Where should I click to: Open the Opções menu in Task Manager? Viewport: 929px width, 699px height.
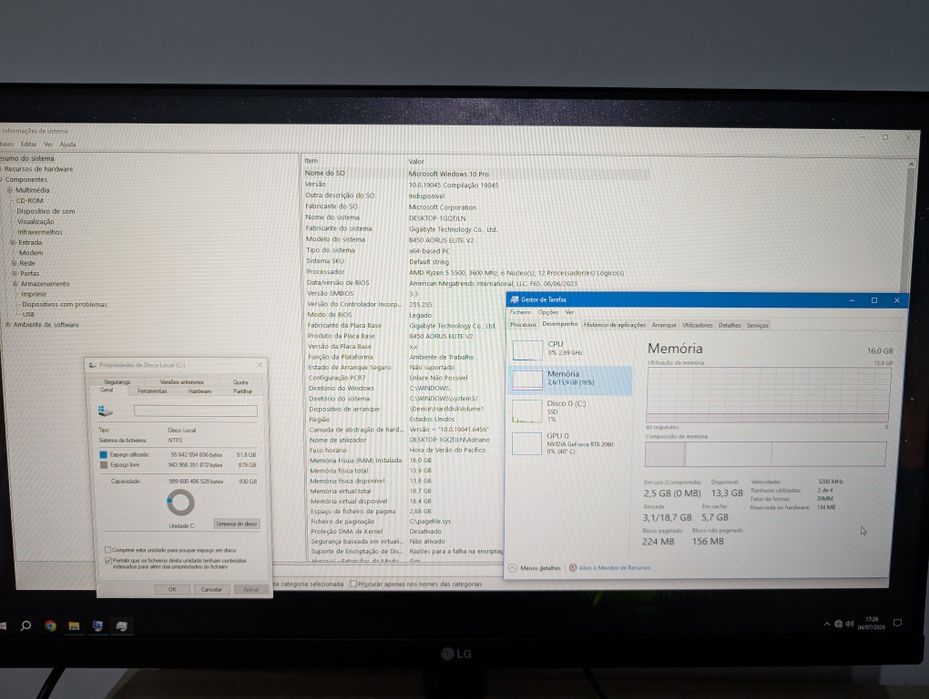pyautogui.click(x=548, y=312)
